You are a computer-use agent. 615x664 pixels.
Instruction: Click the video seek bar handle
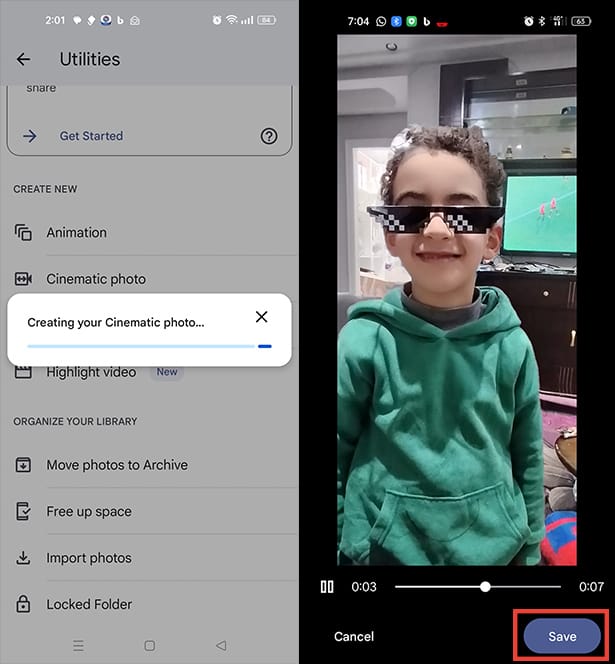pos(485,587)
